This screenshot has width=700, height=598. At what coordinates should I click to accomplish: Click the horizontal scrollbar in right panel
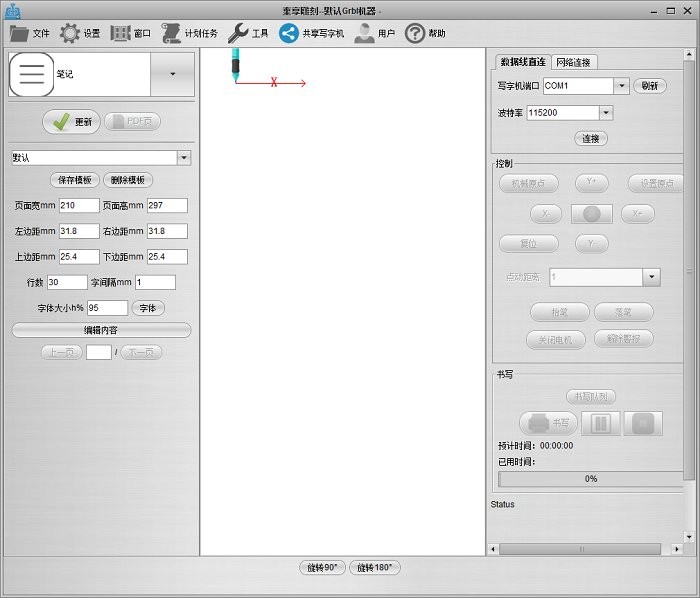[x=585, y=548]
